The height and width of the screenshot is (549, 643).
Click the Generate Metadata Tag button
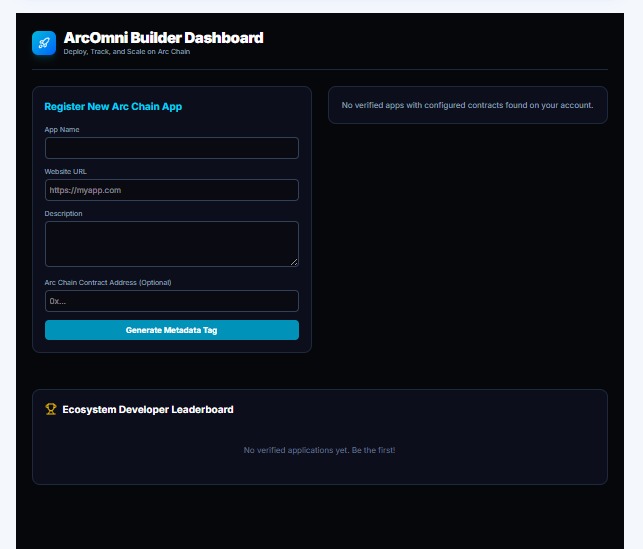pyautogui.click(x=172, y=330)
